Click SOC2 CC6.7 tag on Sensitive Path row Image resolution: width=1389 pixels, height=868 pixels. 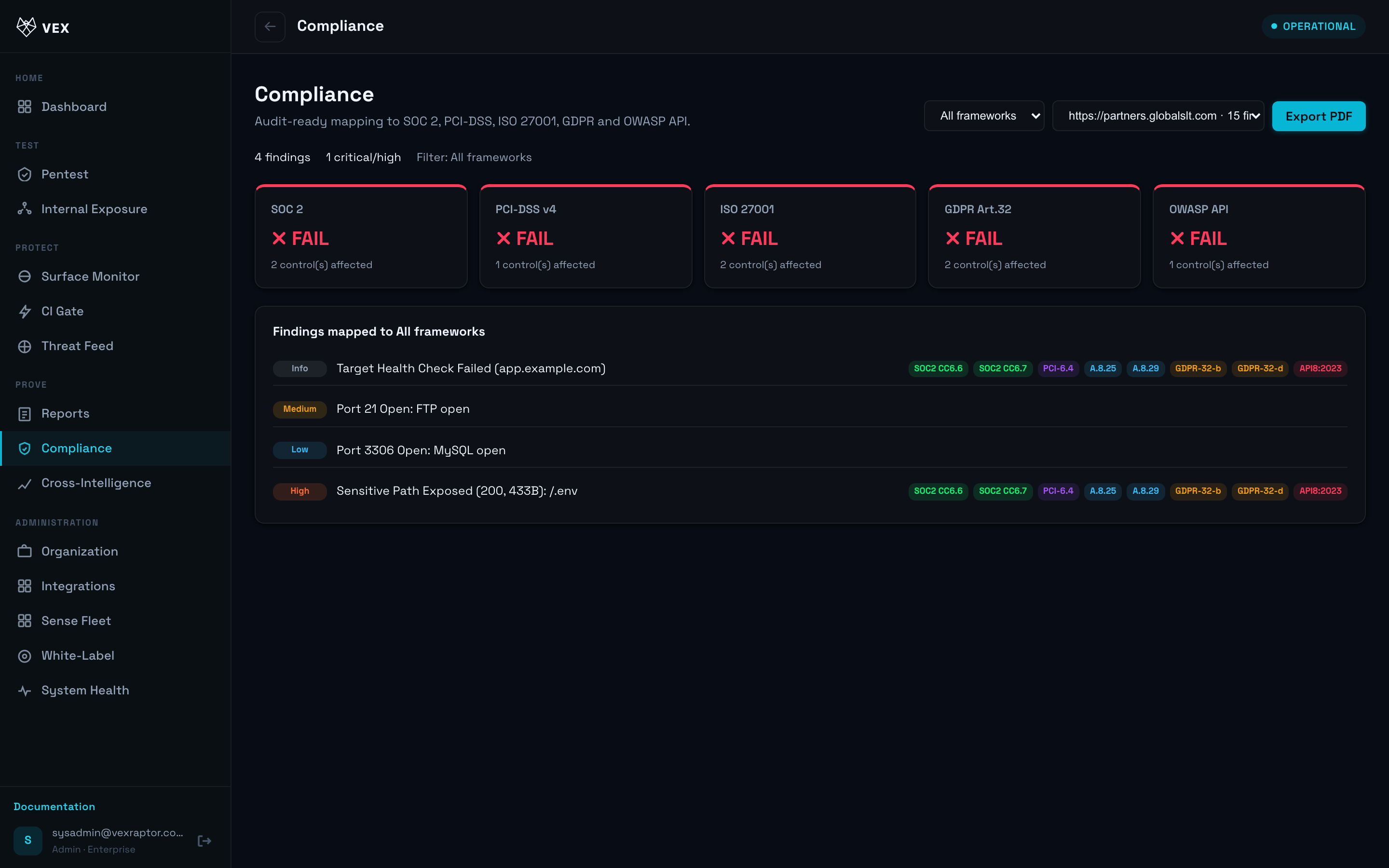click(1003, 491)
